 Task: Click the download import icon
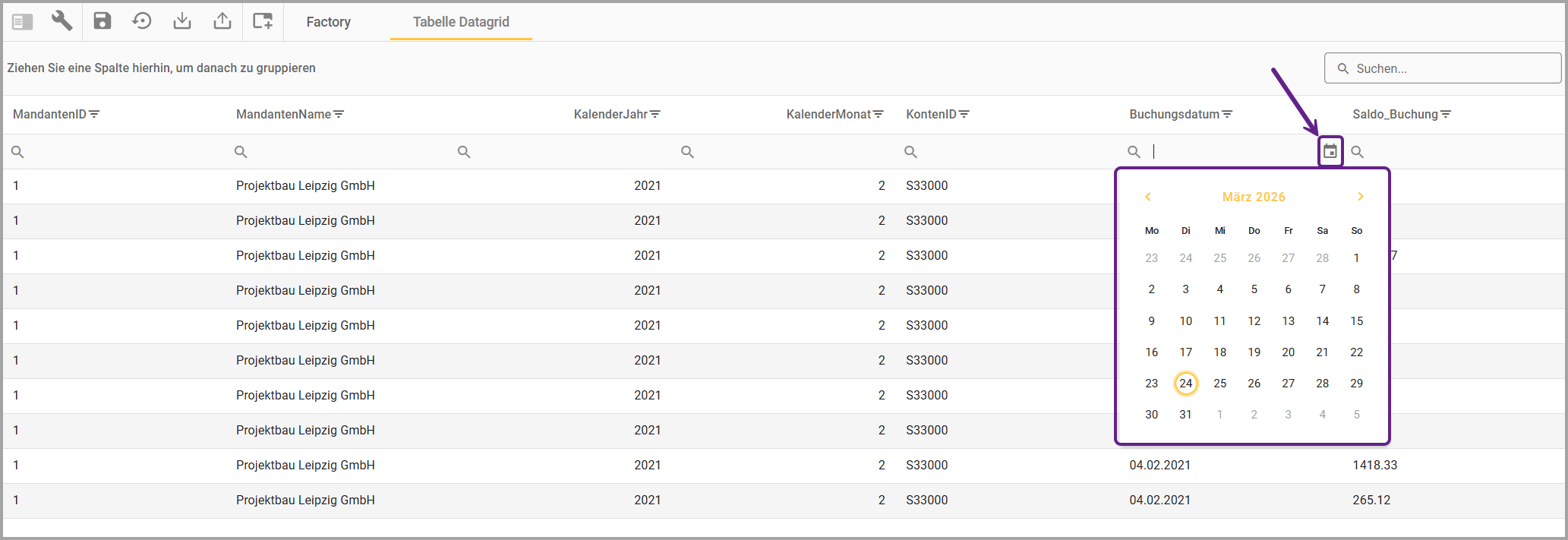(182, 21)
